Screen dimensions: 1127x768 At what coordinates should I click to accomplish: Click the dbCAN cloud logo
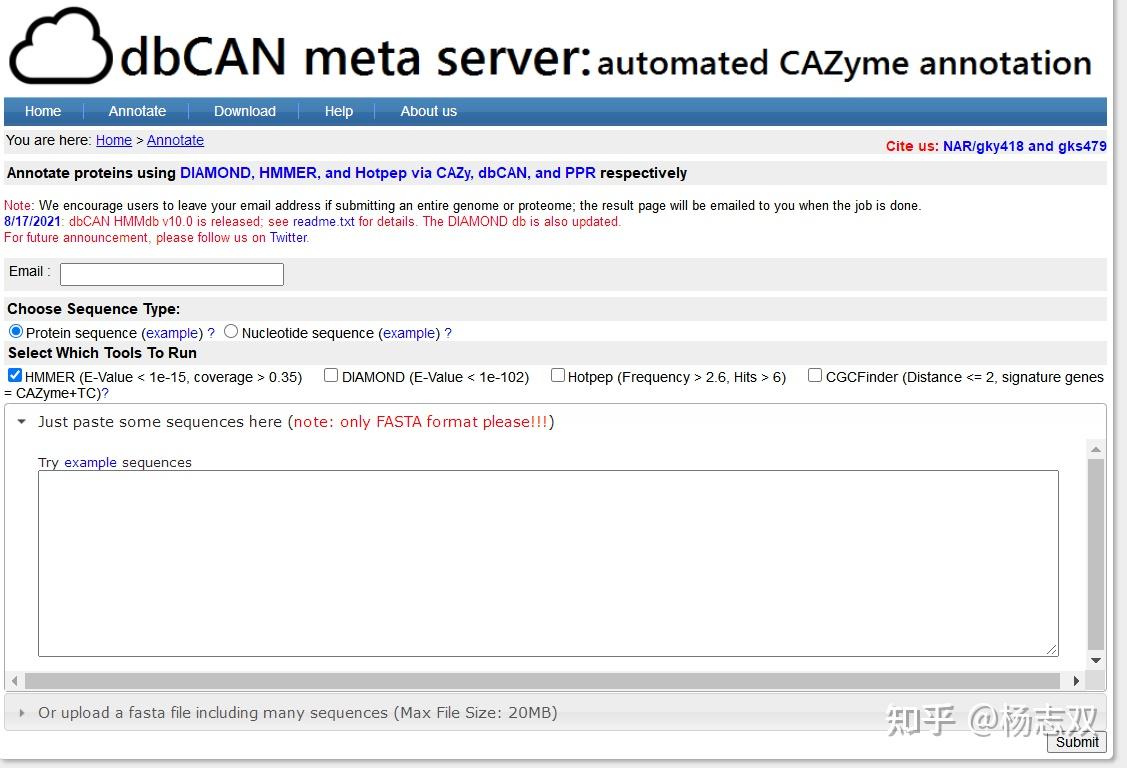pos(60,46)
